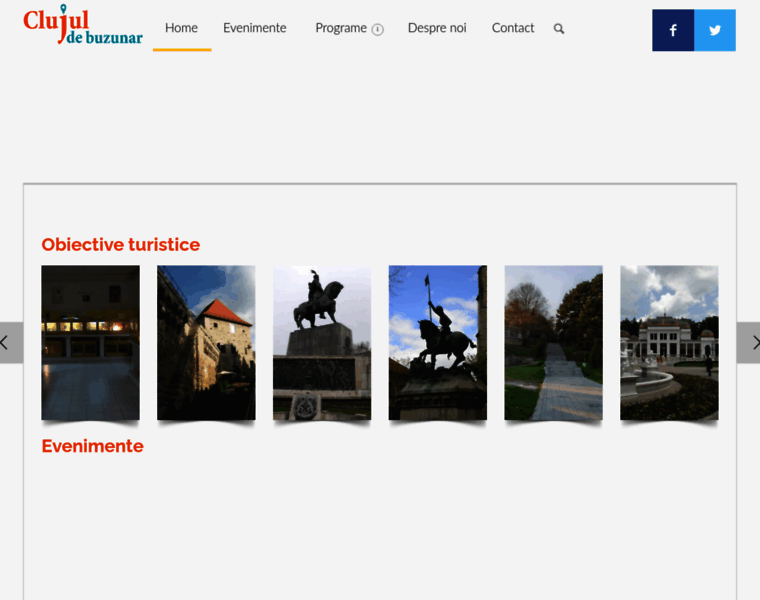Image resolution: width=760 pixels, height=600 pixels.
Task: Click the Evenimente section heading
Action: click(x=92, y=446)
